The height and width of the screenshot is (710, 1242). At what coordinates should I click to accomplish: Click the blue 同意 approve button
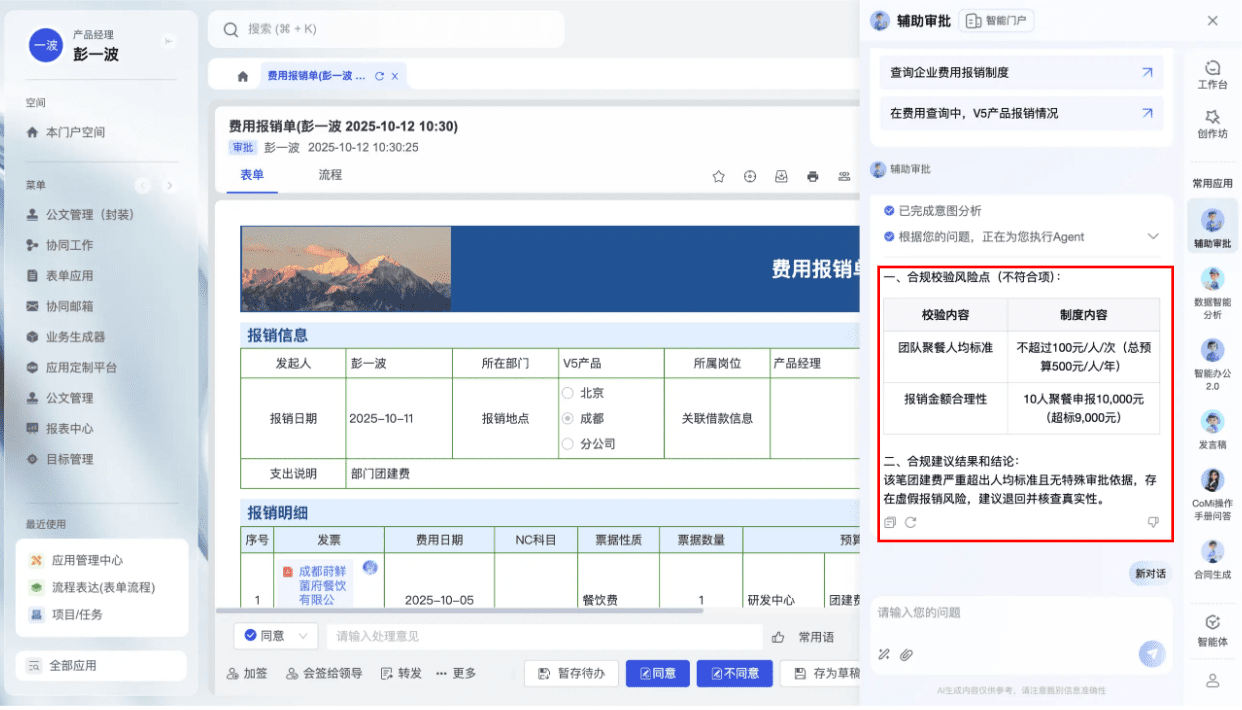point(658,674)
